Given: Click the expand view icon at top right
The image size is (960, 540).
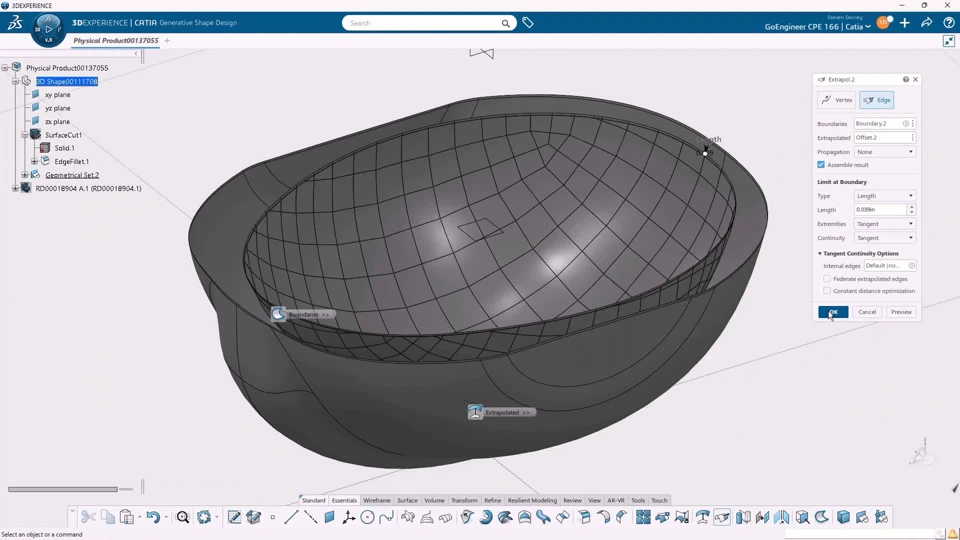Looking at the screenshot, I should [948, 41].
